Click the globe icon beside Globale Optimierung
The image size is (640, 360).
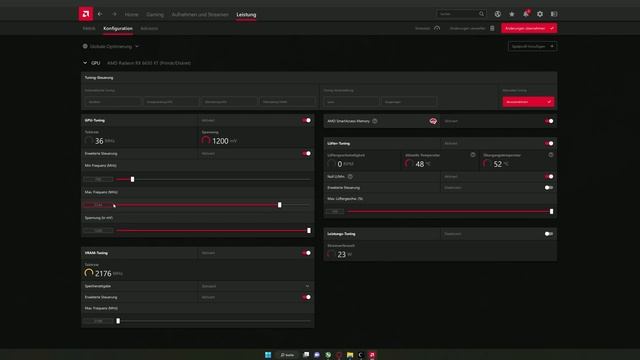point(85,46)
